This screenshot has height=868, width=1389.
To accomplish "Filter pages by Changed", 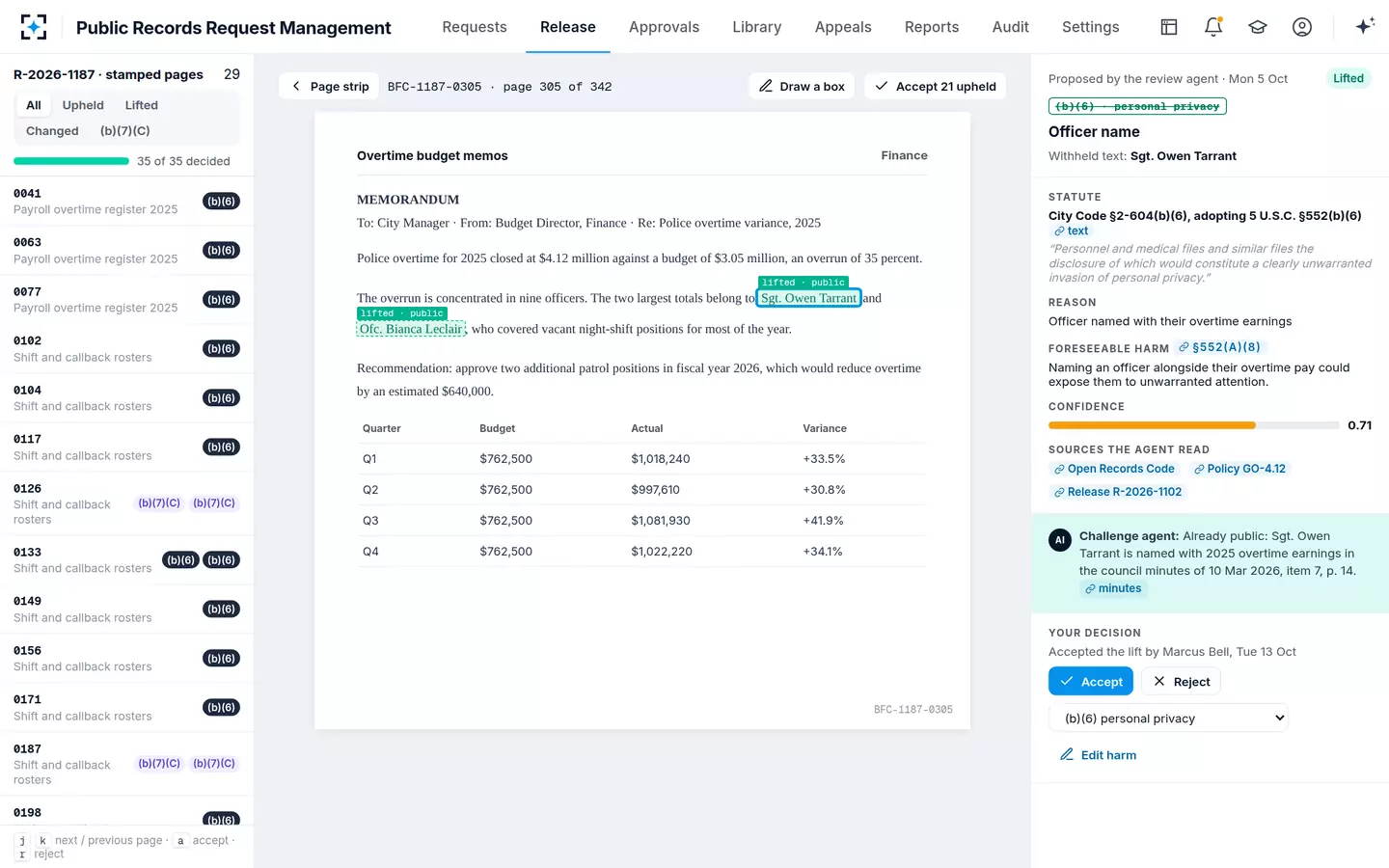I will (52, 131).
